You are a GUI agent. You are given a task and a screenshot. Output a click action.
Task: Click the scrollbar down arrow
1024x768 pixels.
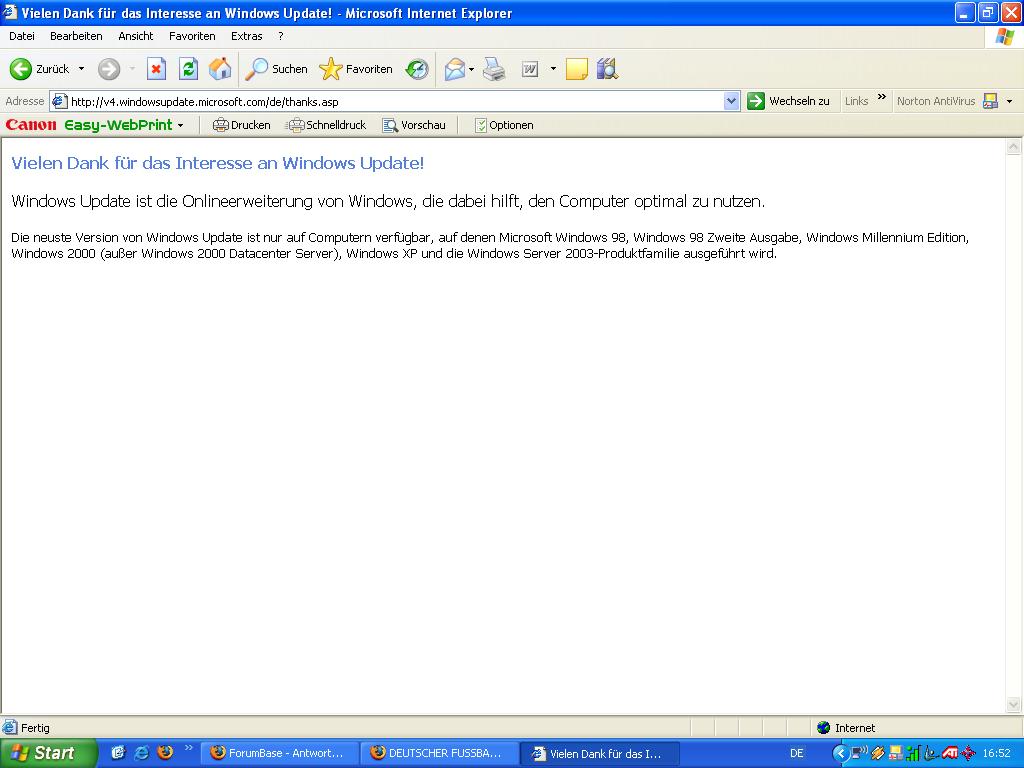point(1014,705)
